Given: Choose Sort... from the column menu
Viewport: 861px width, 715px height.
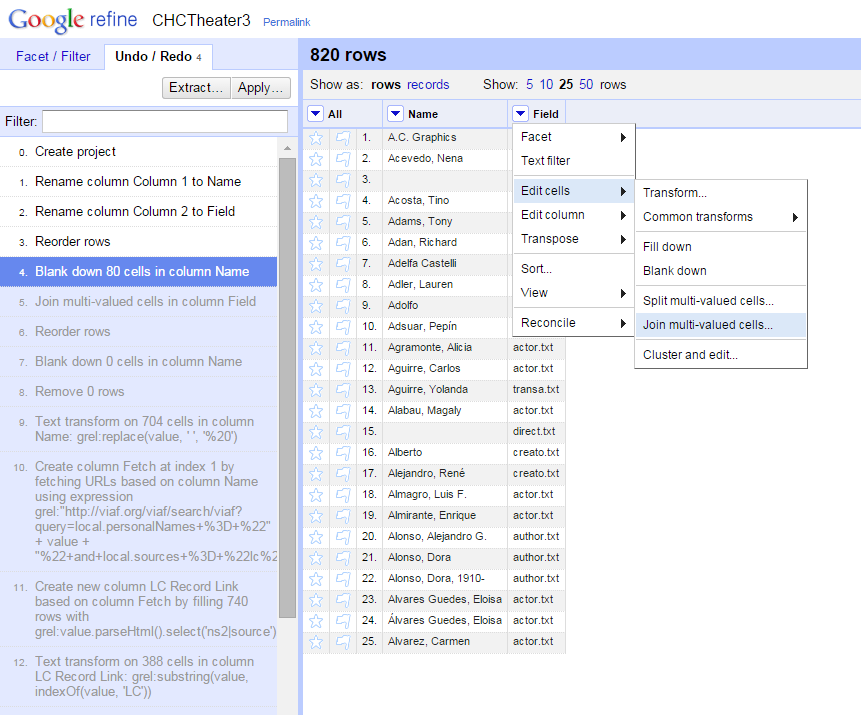Looking at the screenshot, I should coord(574,269).
